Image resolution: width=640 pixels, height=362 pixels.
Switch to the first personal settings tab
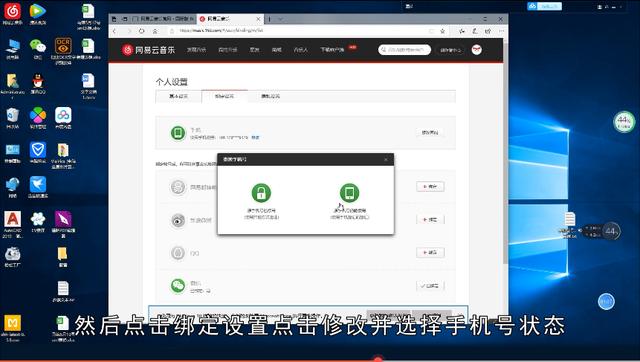click(178, 96)
